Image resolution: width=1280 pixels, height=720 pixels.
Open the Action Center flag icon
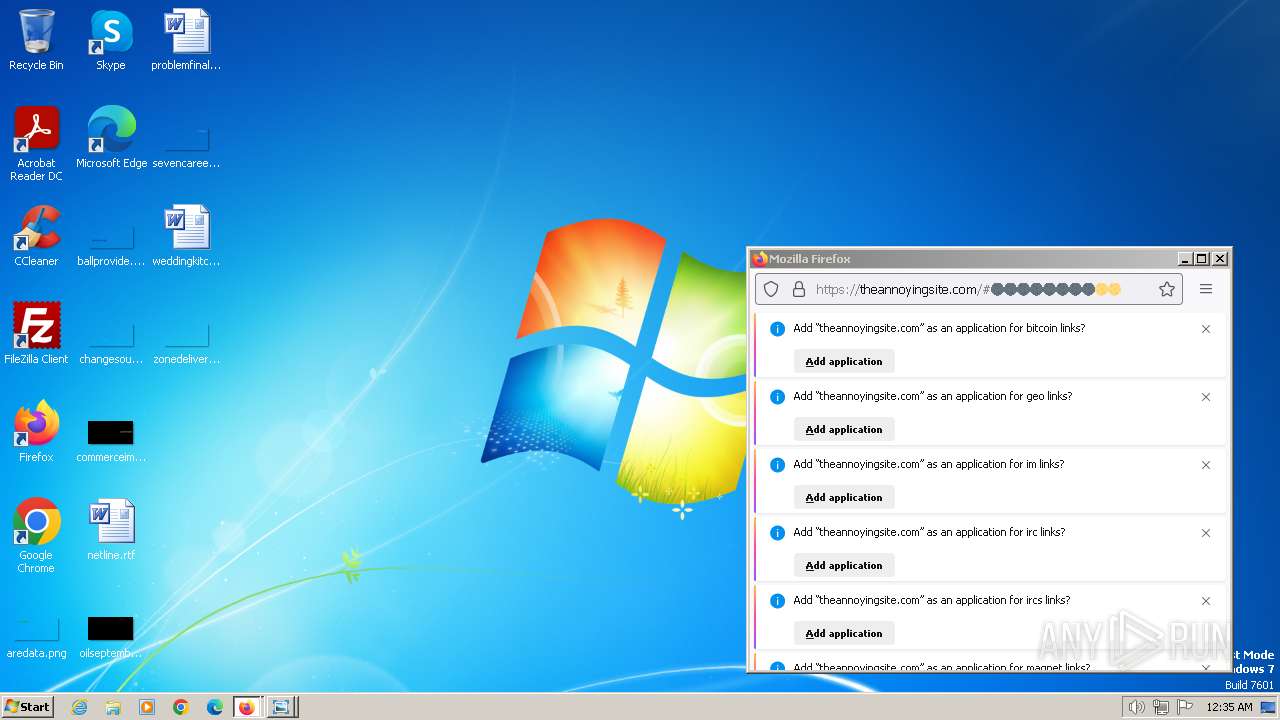pyautogui.click(x=1185, y=707)
